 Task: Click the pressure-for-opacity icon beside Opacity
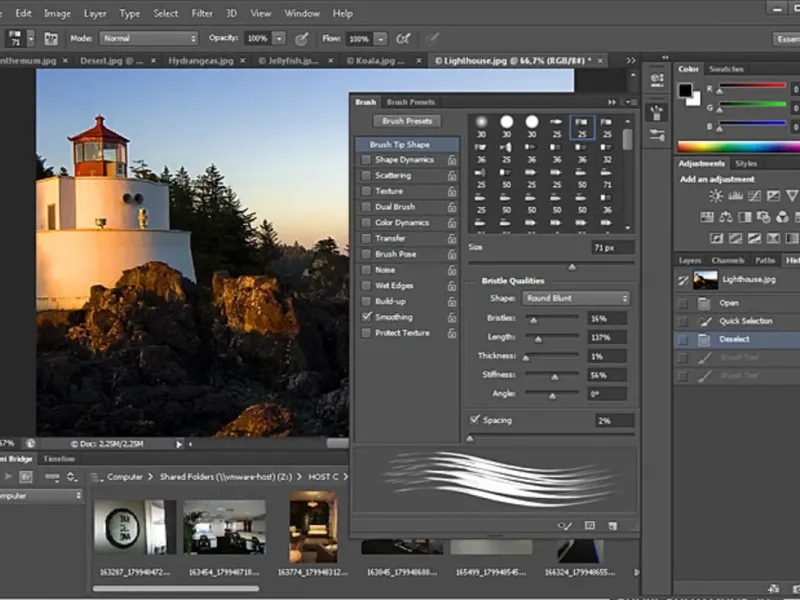click(301, 39)
